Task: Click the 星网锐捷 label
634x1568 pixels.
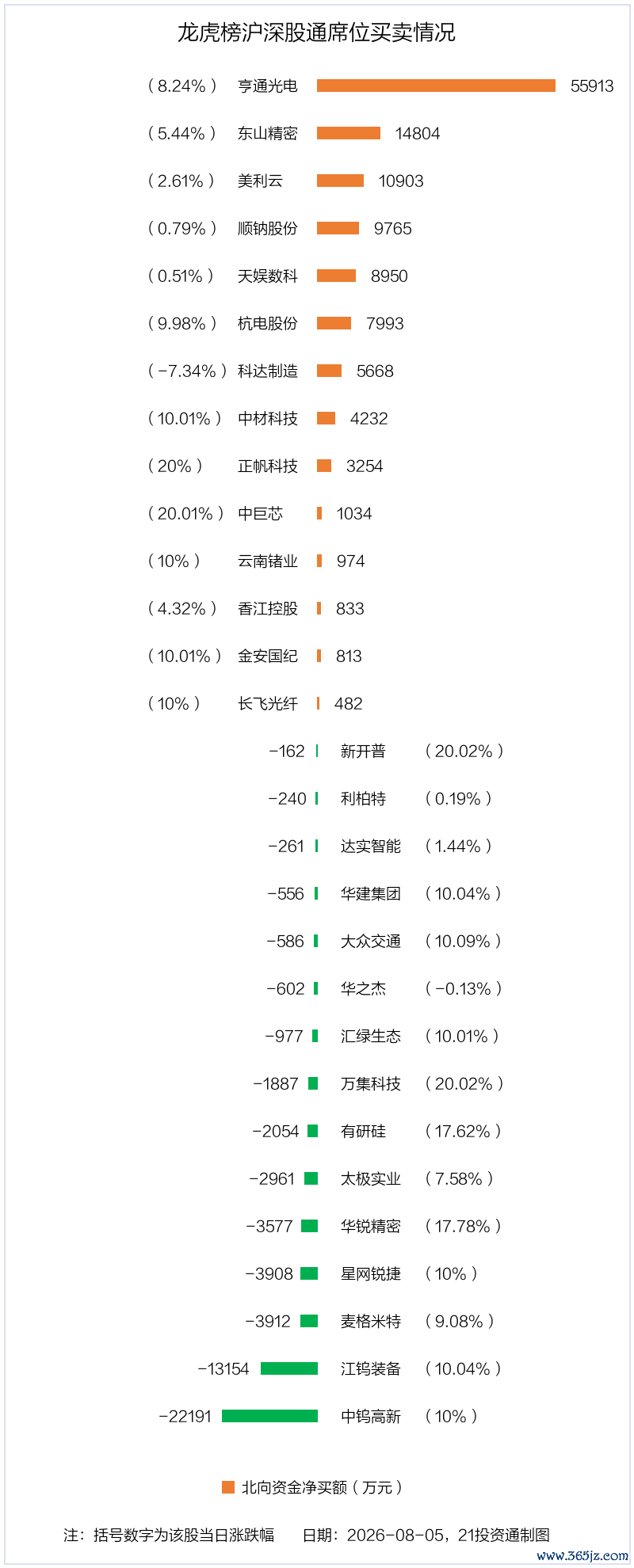Action: 371,1273
